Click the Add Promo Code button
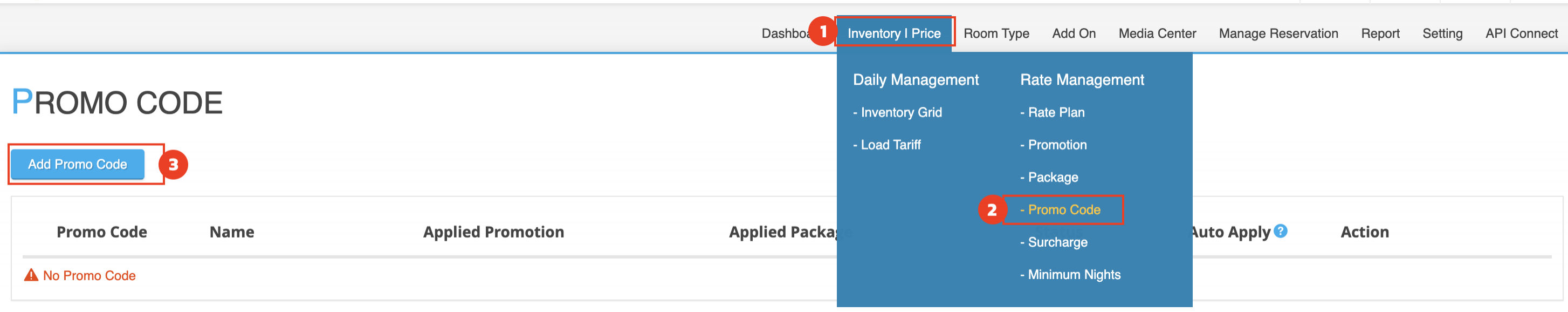Viewport: 1568px width, 312px height. [x=77, y=164]
